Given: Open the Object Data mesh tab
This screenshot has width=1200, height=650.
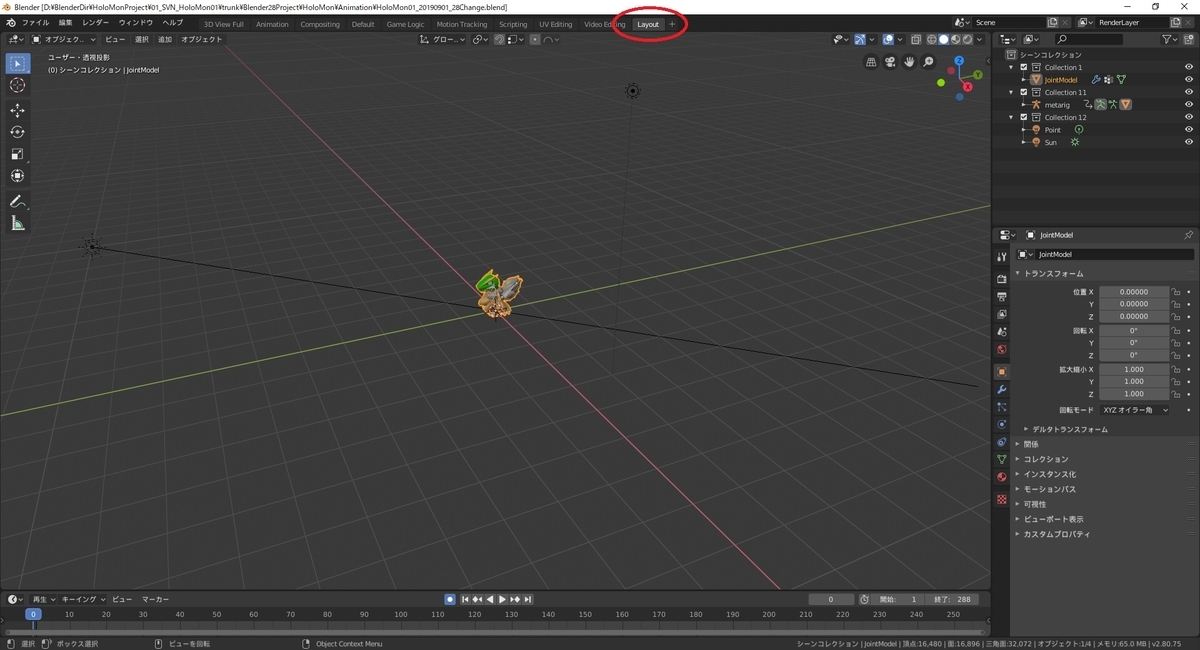Looking at the screenshot, I should click(1002, 459).
